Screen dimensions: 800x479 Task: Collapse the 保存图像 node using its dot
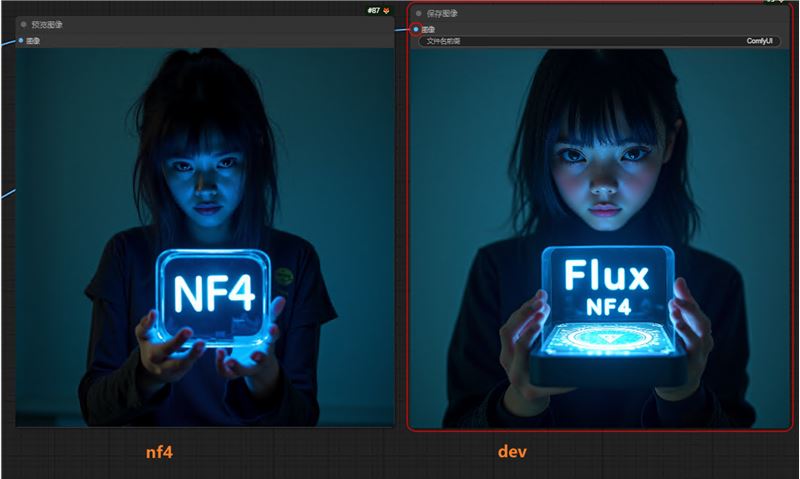pyautogui.click(x=419, y=13)
